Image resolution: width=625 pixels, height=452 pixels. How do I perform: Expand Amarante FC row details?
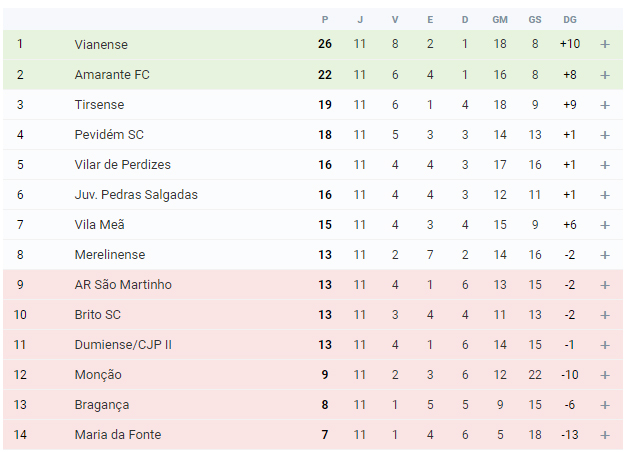(605, 75)
